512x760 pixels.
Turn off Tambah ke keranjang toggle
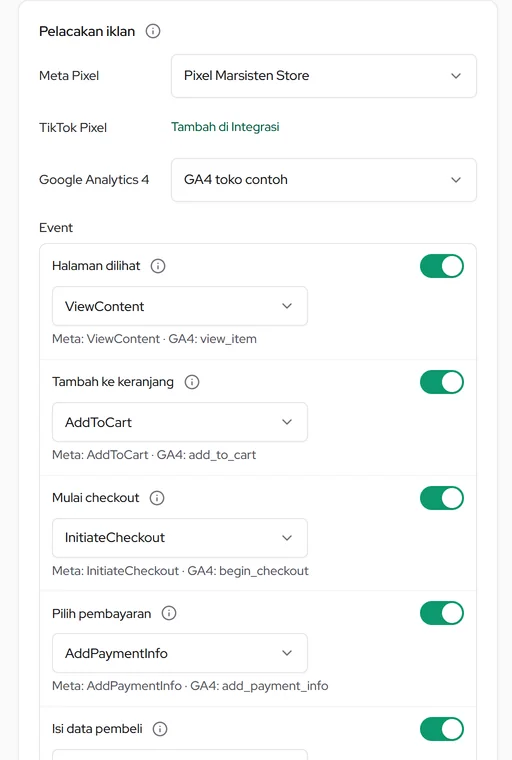pos(442,382)
